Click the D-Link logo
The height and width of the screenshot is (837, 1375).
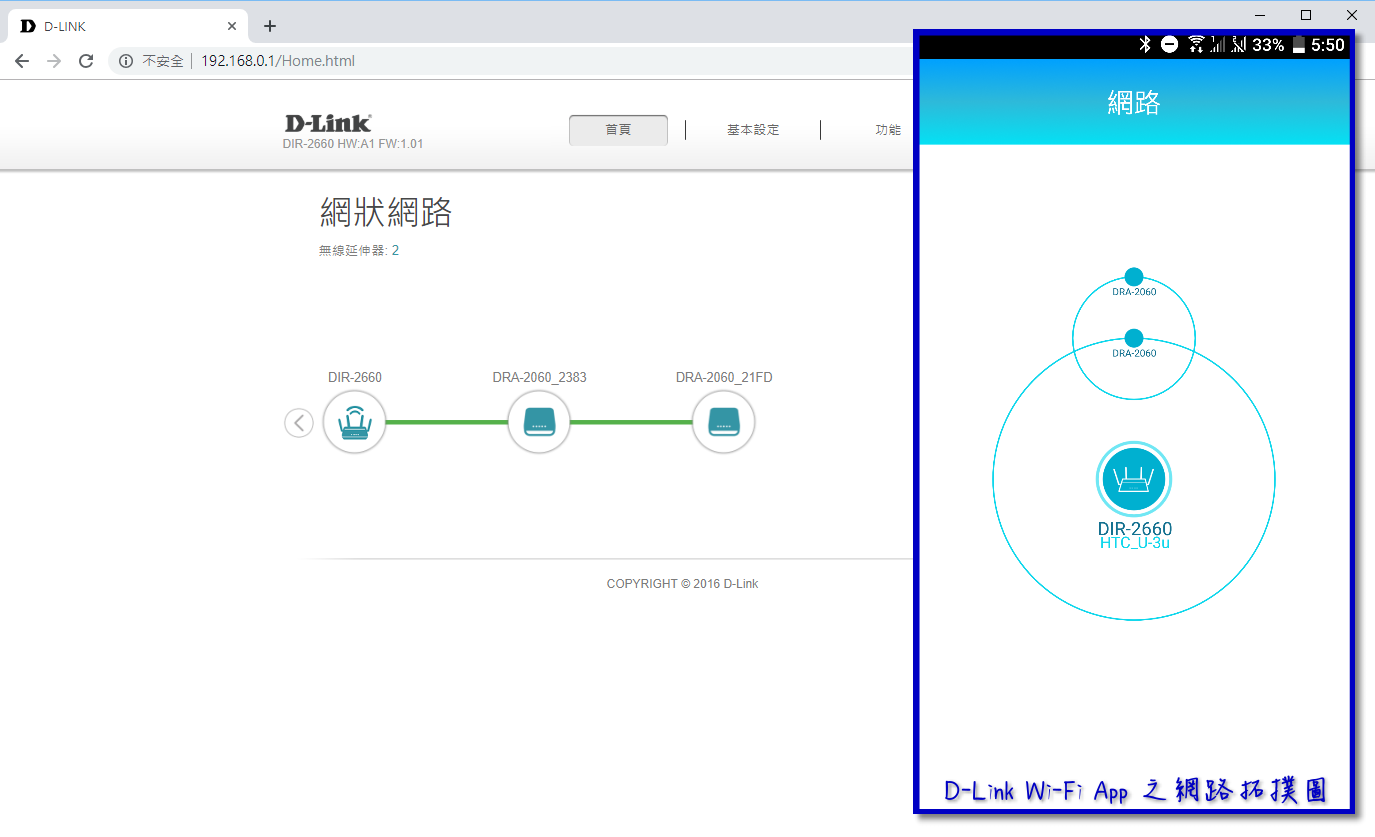(x=328, y=123)
